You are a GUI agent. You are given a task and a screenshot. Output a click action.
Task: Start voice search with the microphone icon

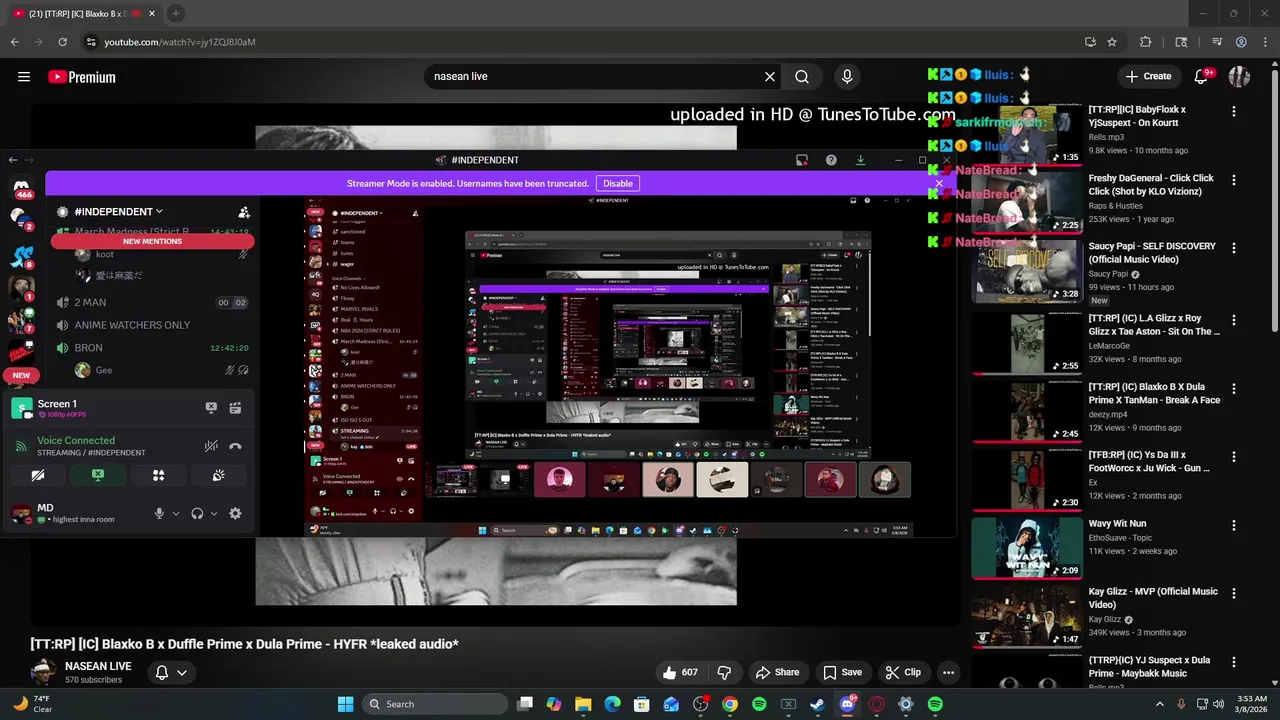click(847, 77)
